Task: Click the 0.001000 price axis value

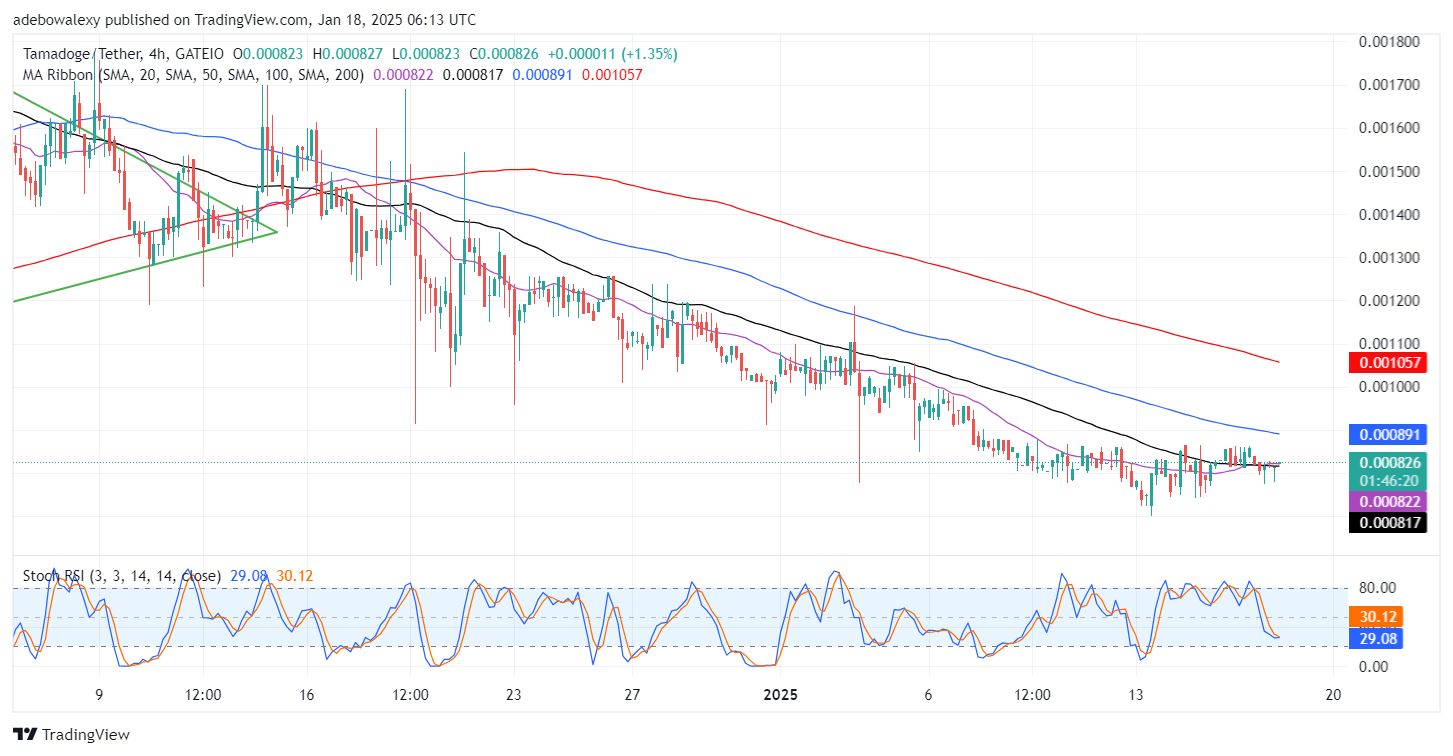Action: pyautogui.click(x=1389, y=386)
